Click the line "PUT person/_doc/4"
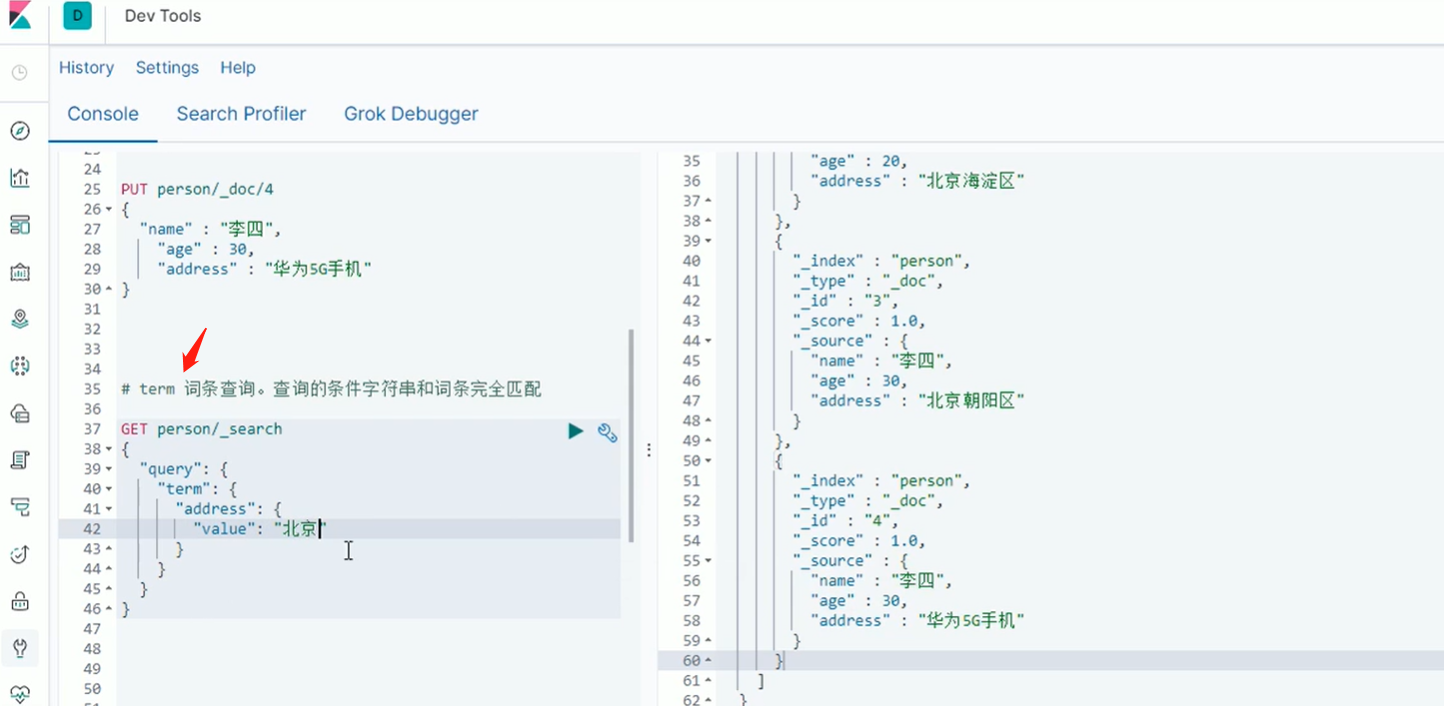1444x706 pixels. (196, 189)
